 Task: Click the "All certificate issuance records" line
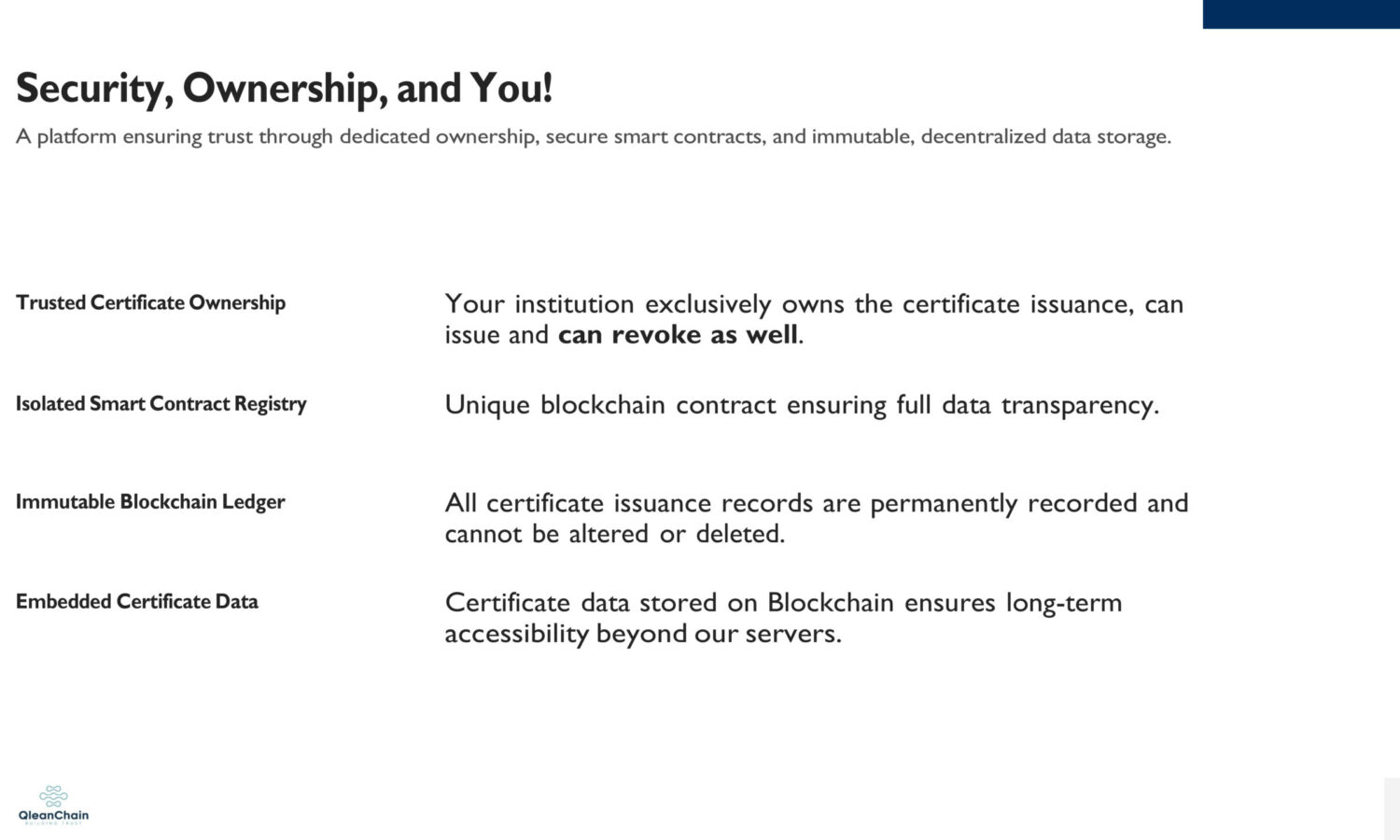(x=816, y=503)
